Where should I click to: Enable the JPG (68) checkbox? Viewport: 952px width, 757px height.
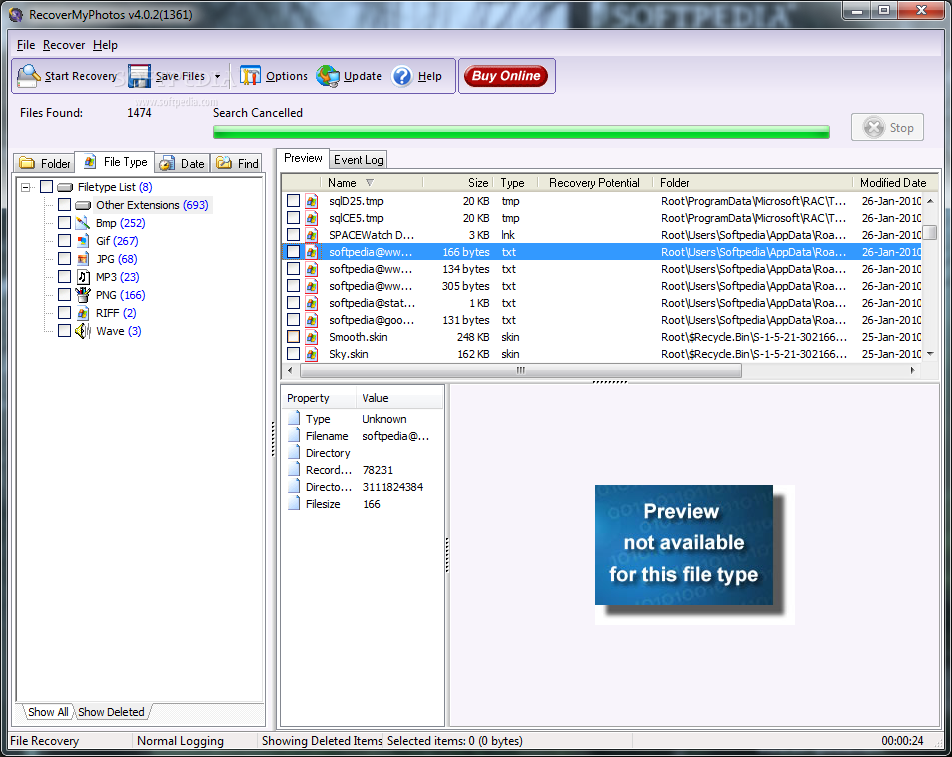pos(64,259)
